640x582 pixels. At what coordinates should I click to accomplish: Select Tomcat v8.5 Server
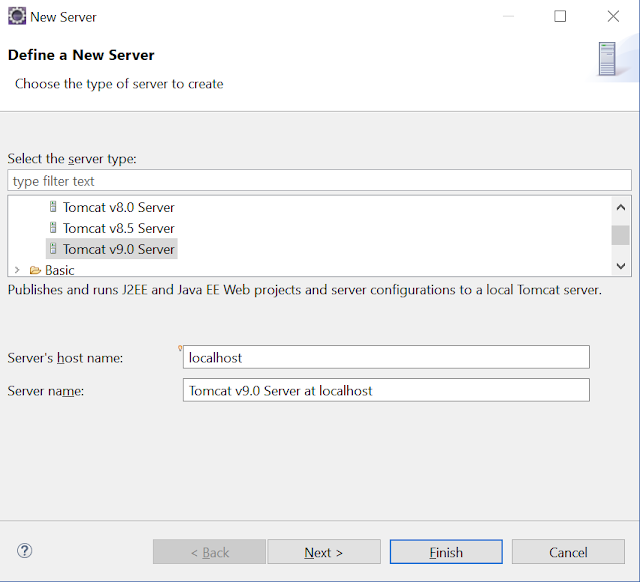tap(118, 228)
